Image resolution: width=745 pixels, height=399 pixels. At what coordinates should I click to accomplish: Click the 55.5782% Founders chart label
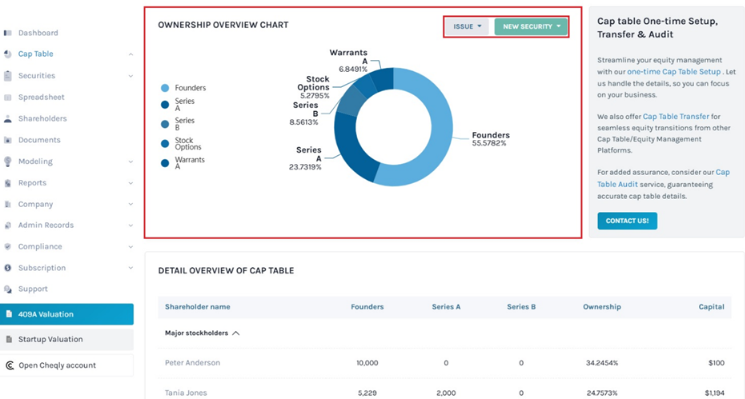(x=489, y=143)
